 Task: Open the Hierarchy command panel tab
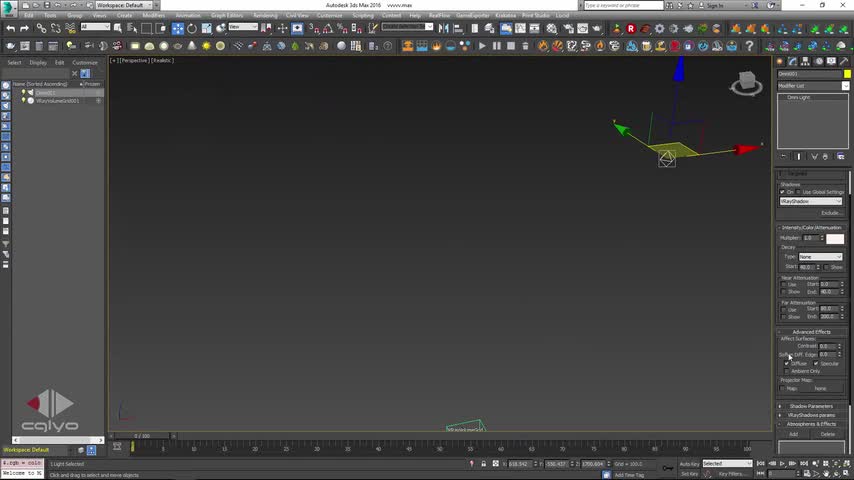[805, 62]
